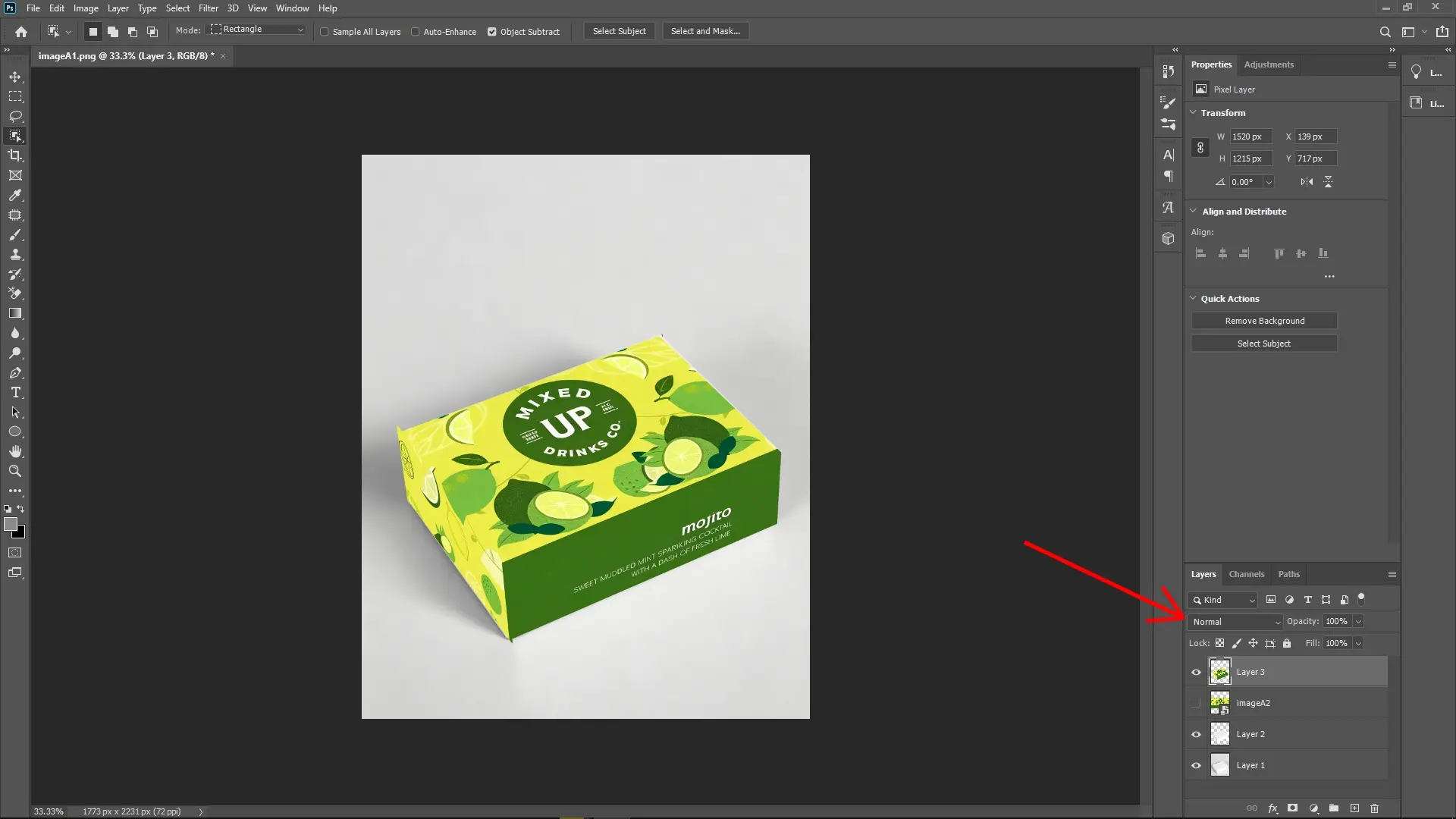Toggle lock transparent pixels on Layer 3
Image resolution: width=1456 pixels, height=819 pixels.
pyautogui.click(x=1220, y=643)
